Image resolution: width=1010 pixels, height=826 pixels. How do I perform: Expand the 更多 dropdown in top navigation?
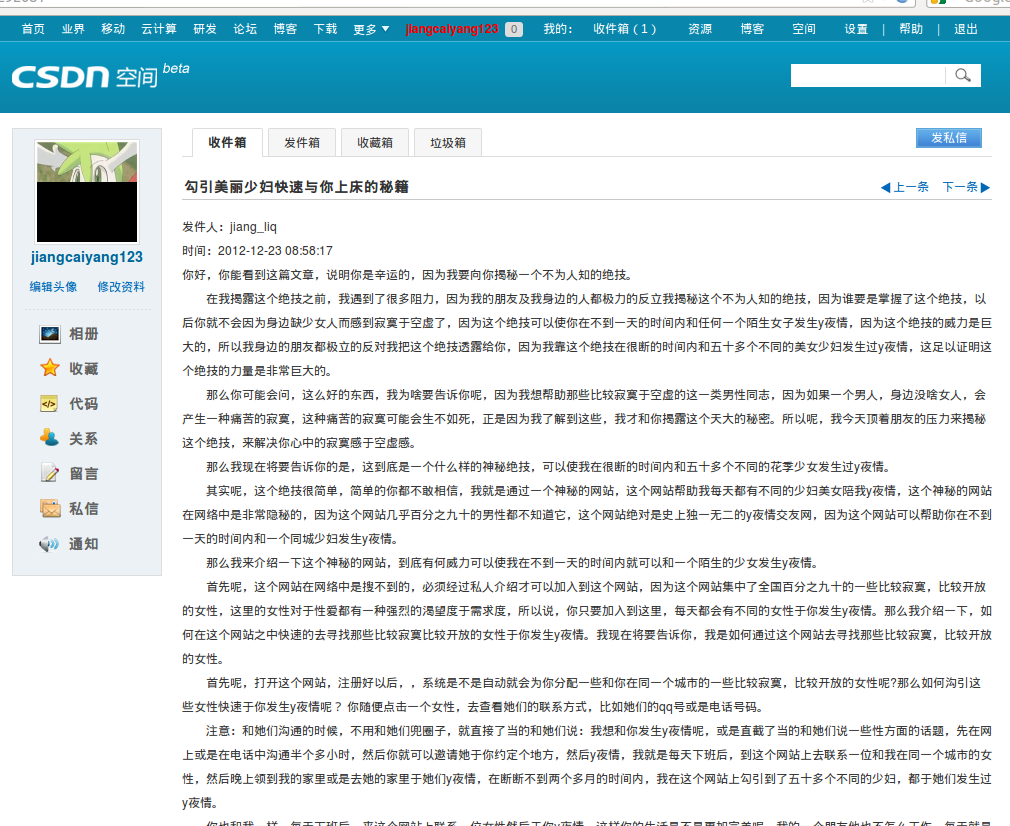click(x=372, y=29)
